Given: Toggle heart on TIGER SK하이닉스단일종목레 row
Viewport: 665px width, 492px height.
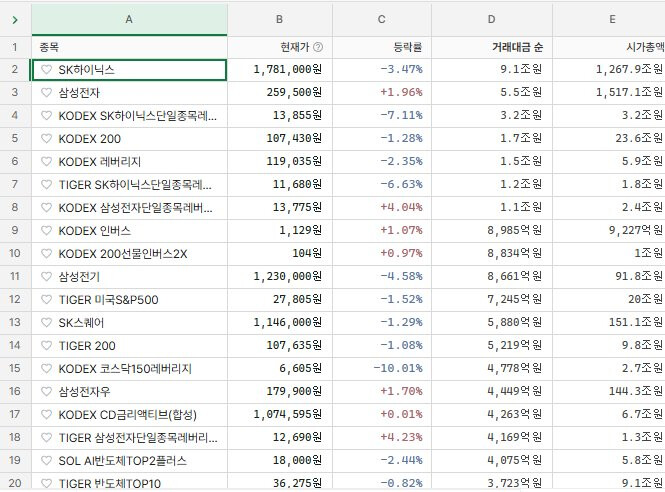Looking at the screenshot, I should pyautogui.click(x=46, y=184).
